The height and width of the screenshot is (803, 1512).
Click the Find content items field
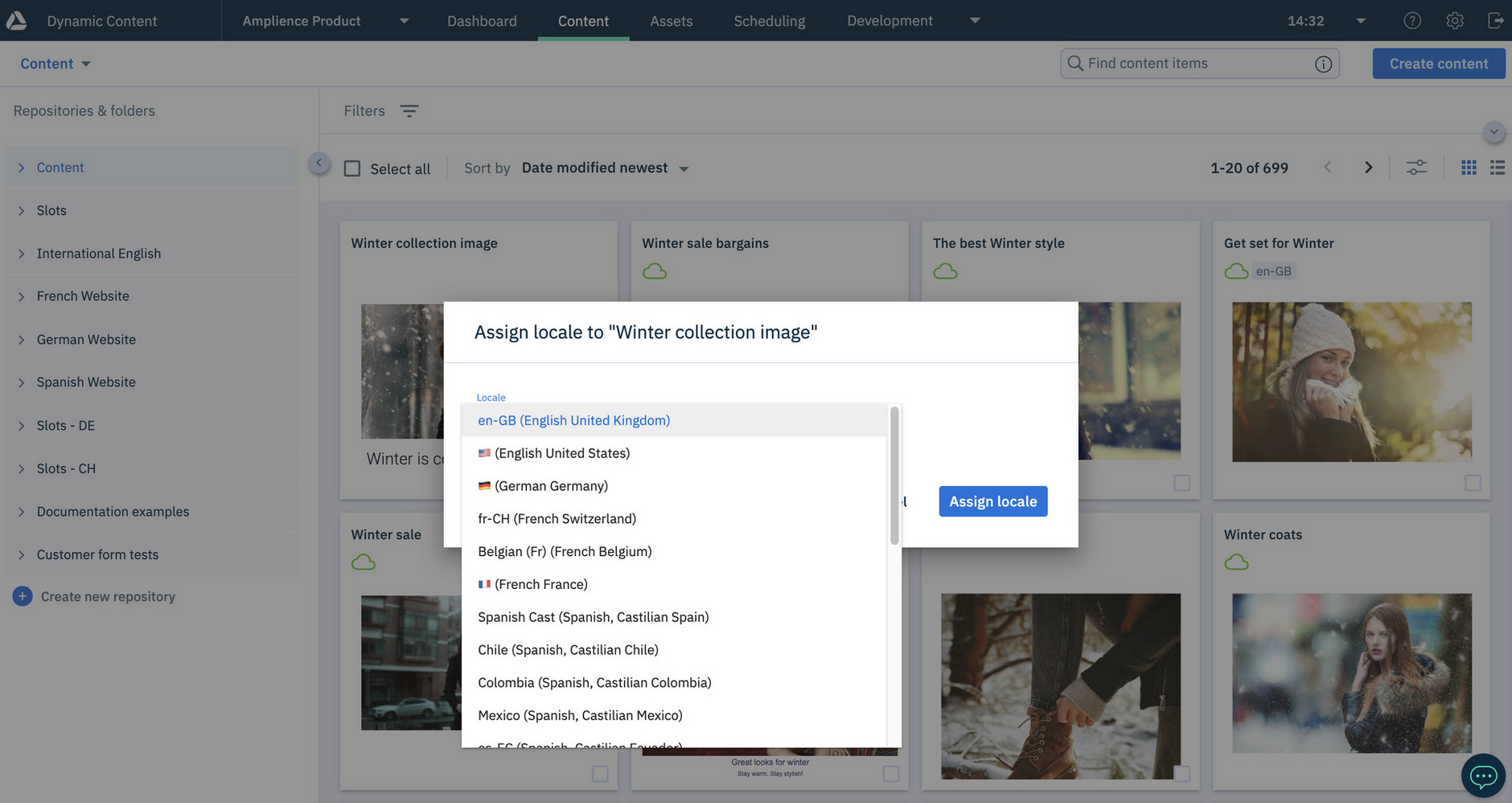click(1199, 64)
